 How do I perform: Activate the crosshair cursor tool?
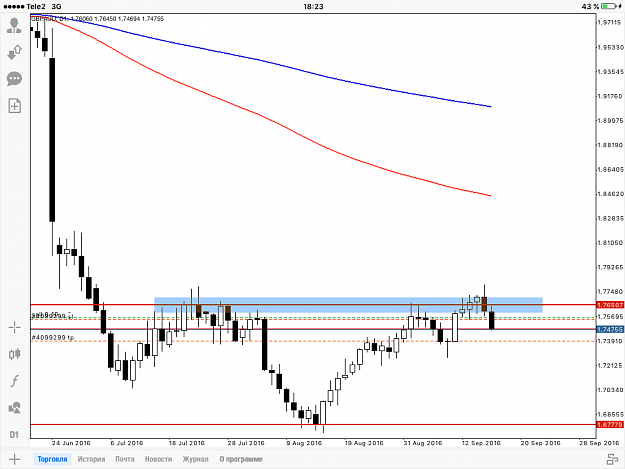pyautogui.click(x=14, y=328)
